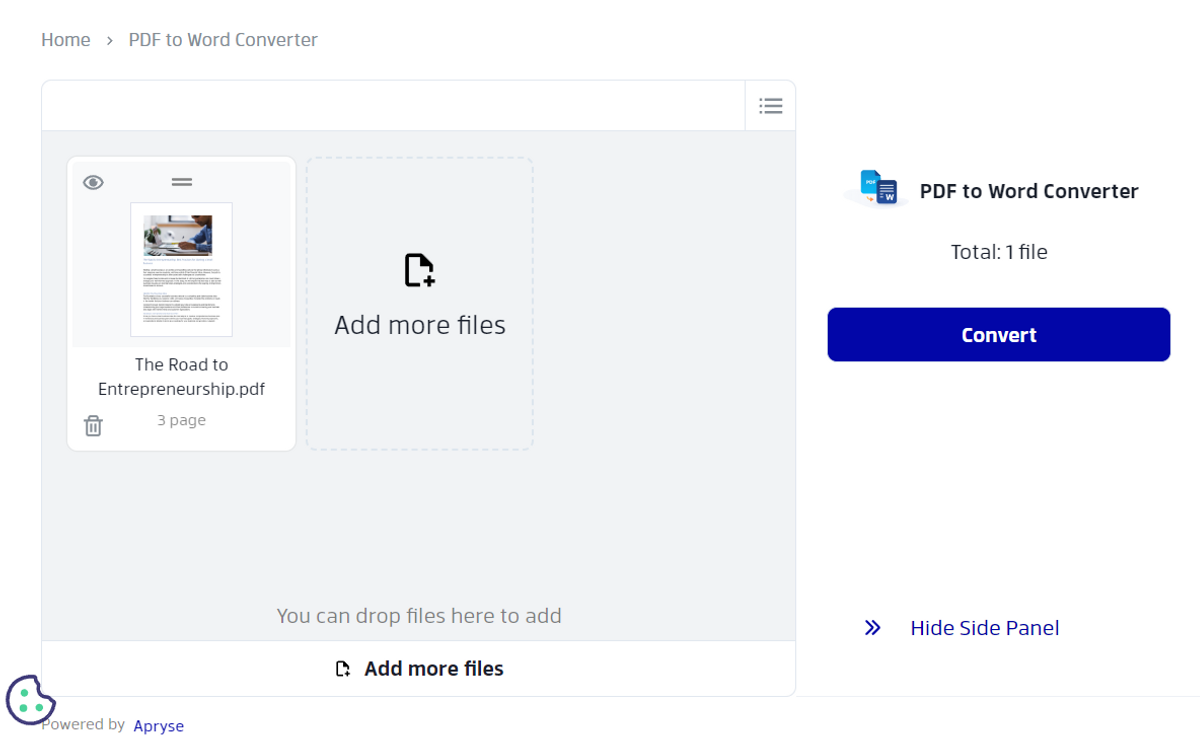Click the thumbnail of The Road to Entrepreneurship.pdf

(x=181, y=270)
